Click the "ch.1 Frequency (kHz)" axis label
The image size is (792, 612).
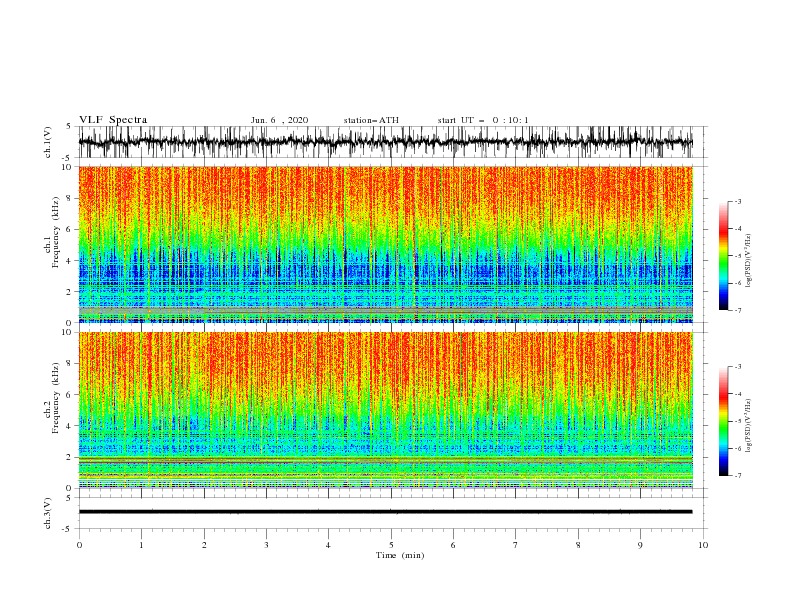[52, 232]
